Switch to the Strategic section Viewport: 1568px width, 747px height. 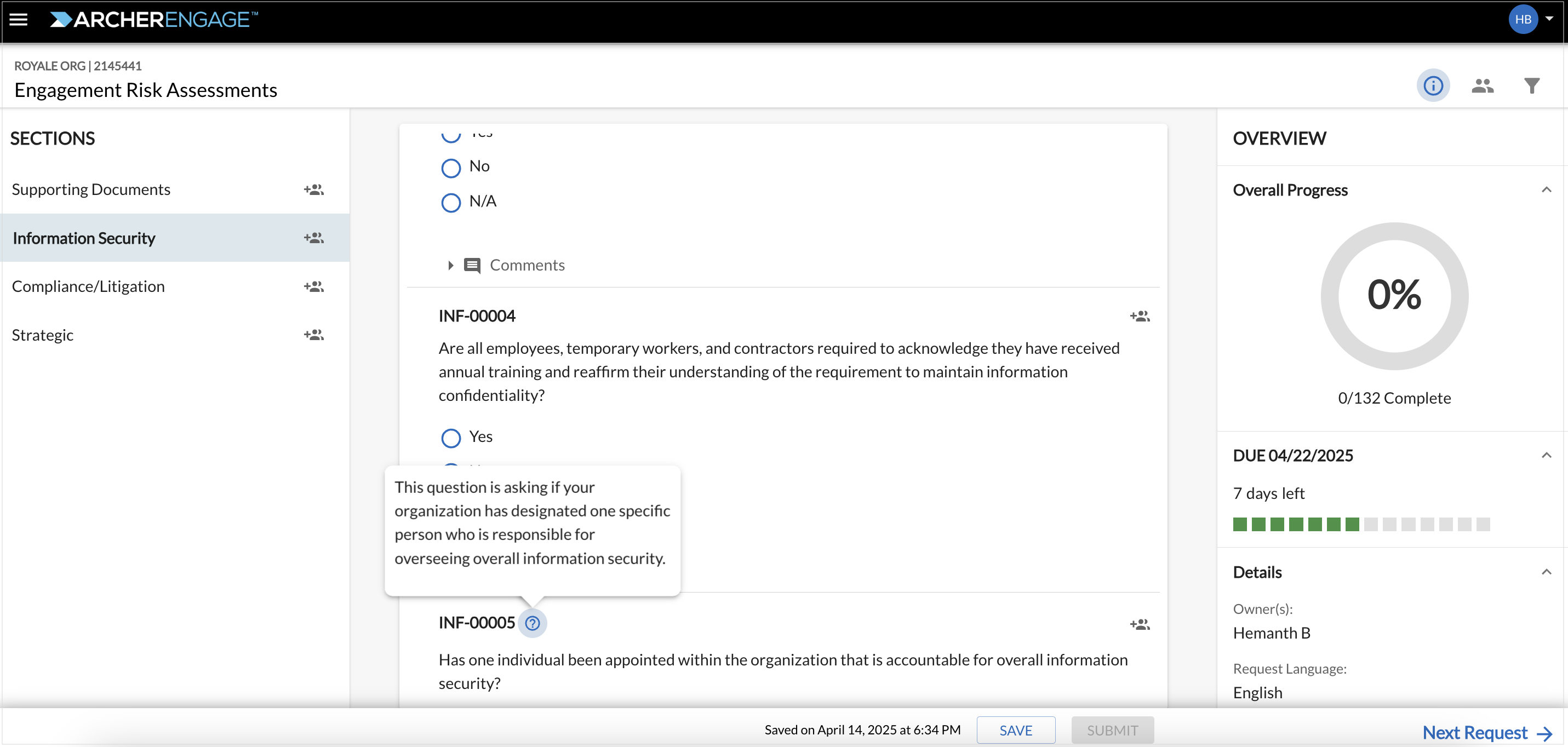click(42, 334)
